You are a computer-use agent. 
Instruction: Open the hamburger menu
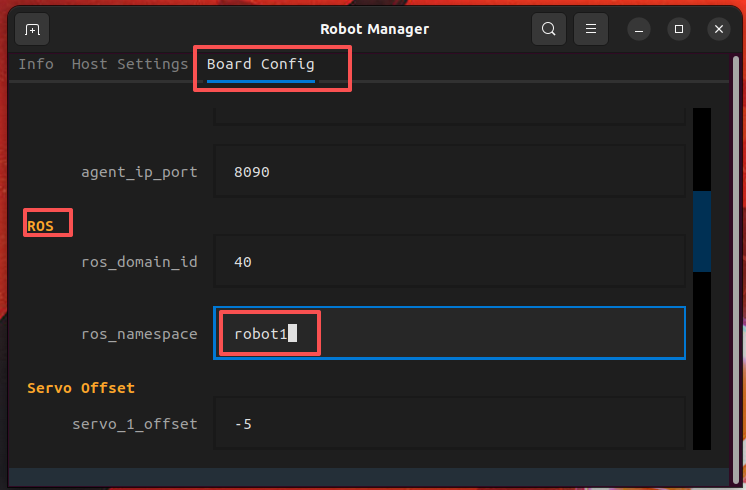[591, 29]
